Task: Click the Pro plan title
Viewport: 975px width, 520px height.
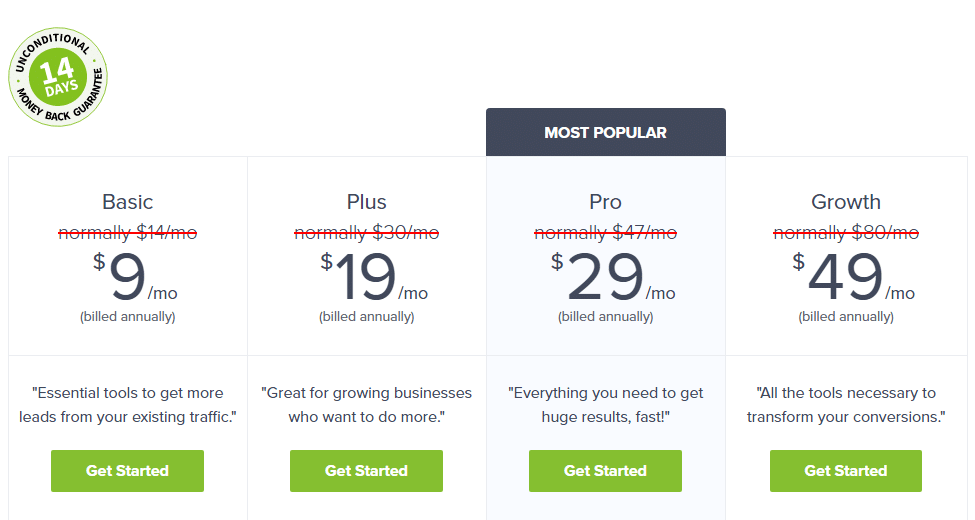Action: 605,202
